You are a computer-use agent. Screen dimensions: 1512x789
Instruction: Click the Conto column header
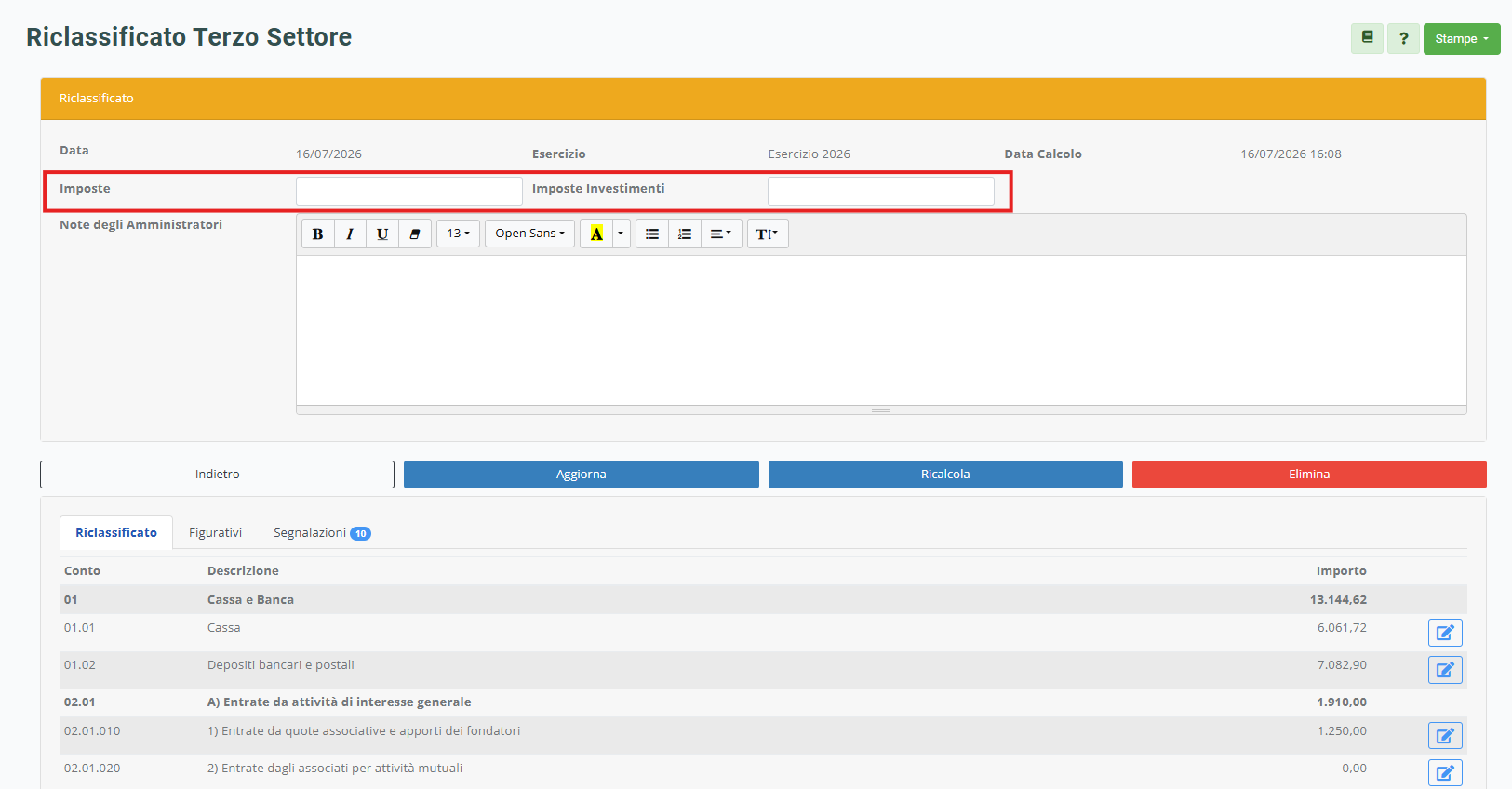click(x=82, y=571)
